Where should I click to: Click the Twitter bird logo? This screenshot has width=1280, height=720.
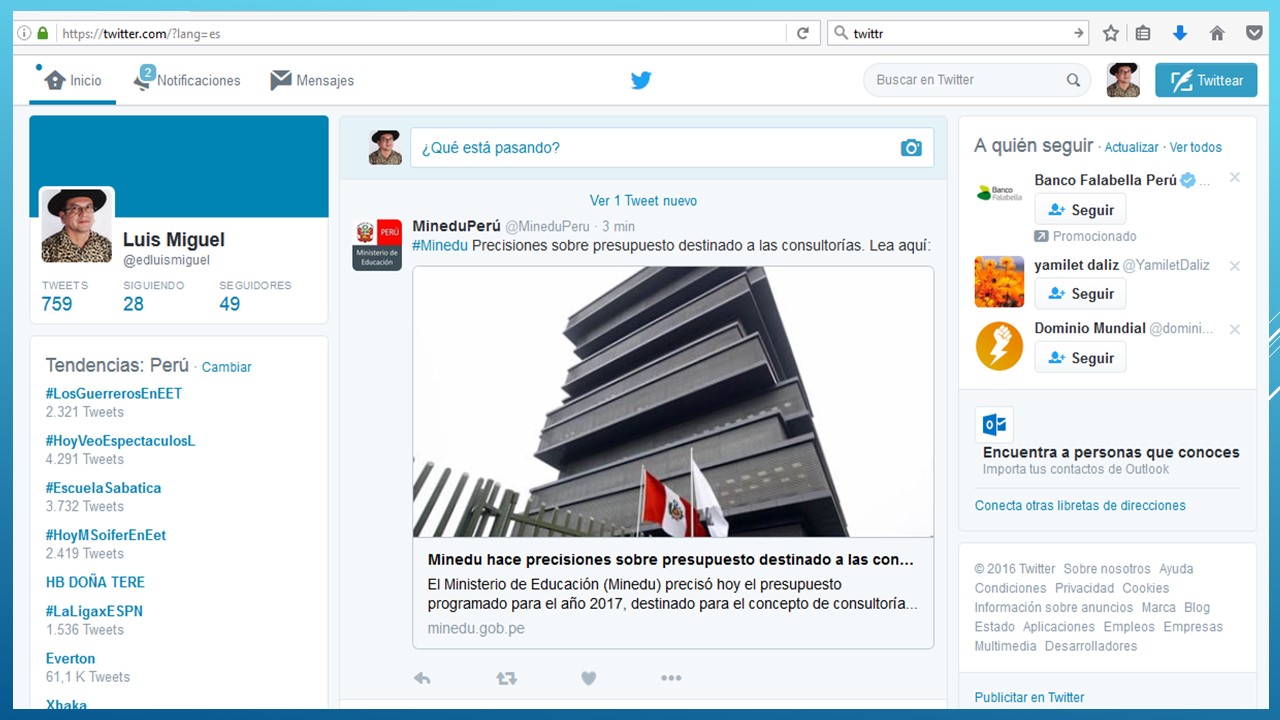coord(641,80)
